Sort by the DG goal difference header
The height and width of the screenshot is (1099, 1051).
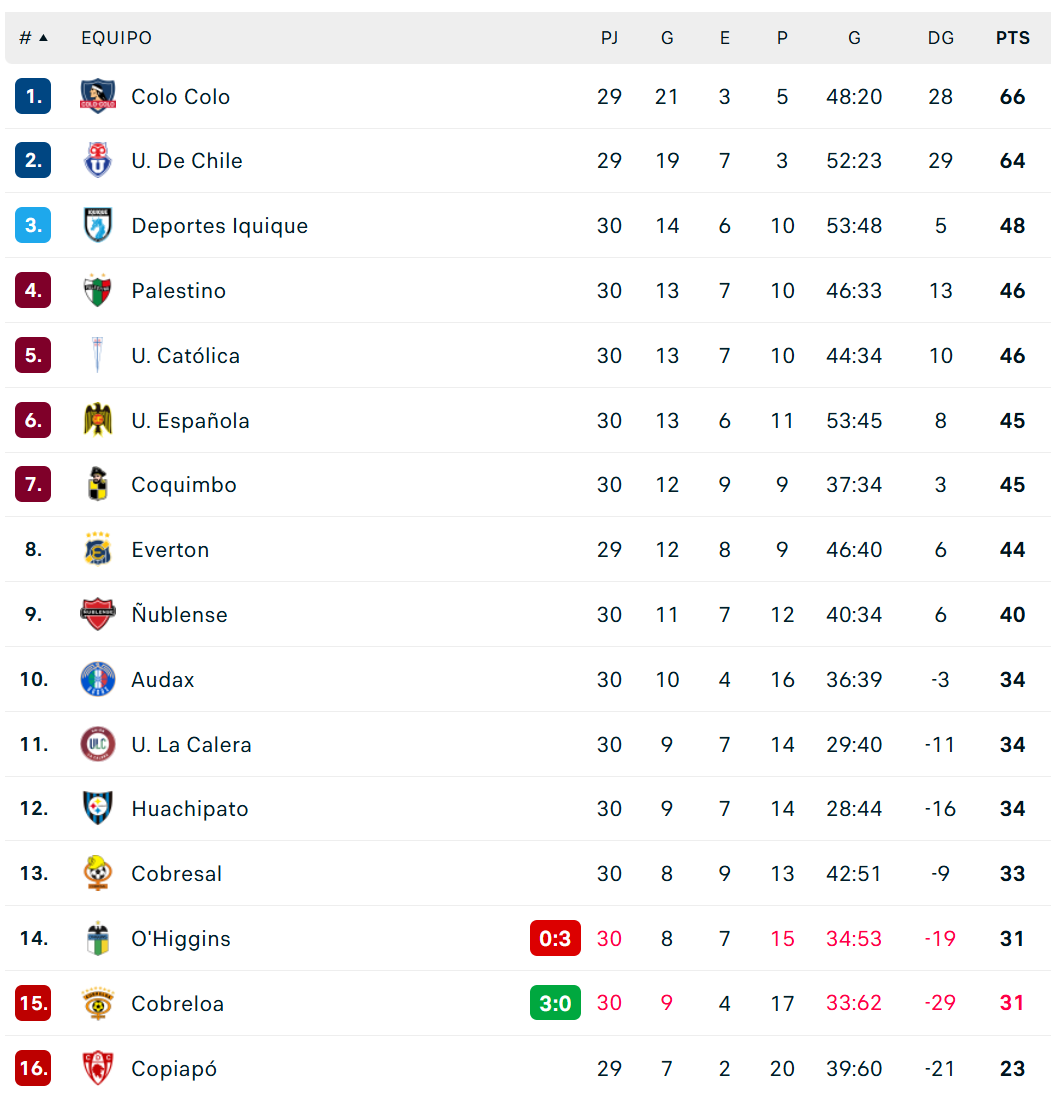click(x=940, y=38)
